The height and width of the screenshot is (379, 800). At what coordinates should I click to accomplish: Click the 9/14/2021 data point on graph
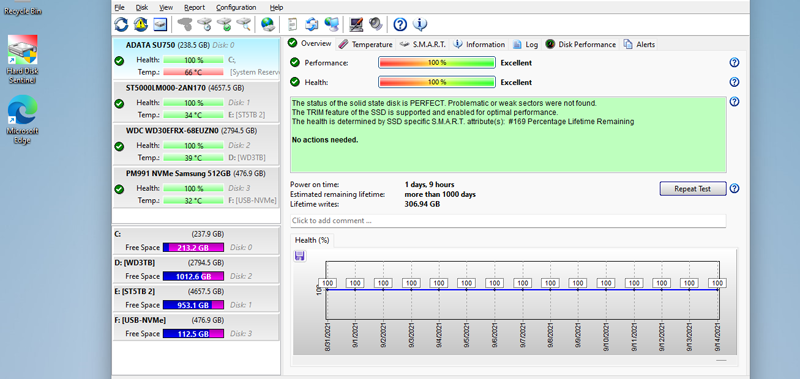click(717, 290)
